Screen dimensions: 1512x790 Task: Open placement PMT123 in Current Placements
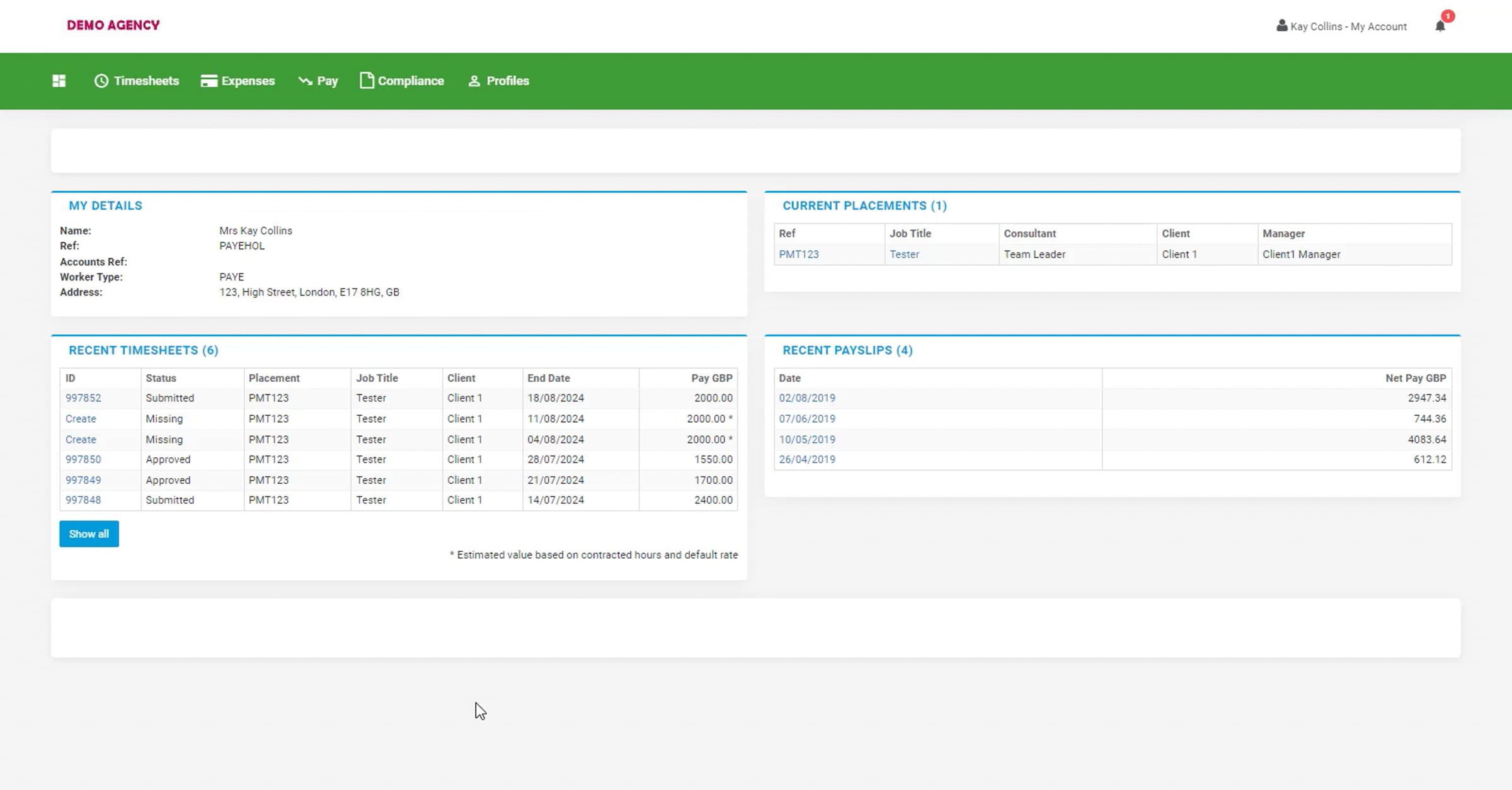(798, 254)
